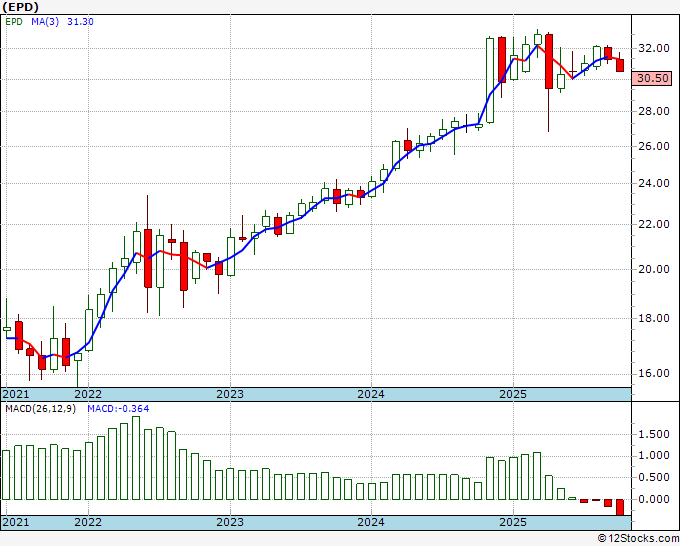Viewport: 680px width, 546px height.
Task: Click 2024 on the price chart timeline
Action: [x=371, y=394]
